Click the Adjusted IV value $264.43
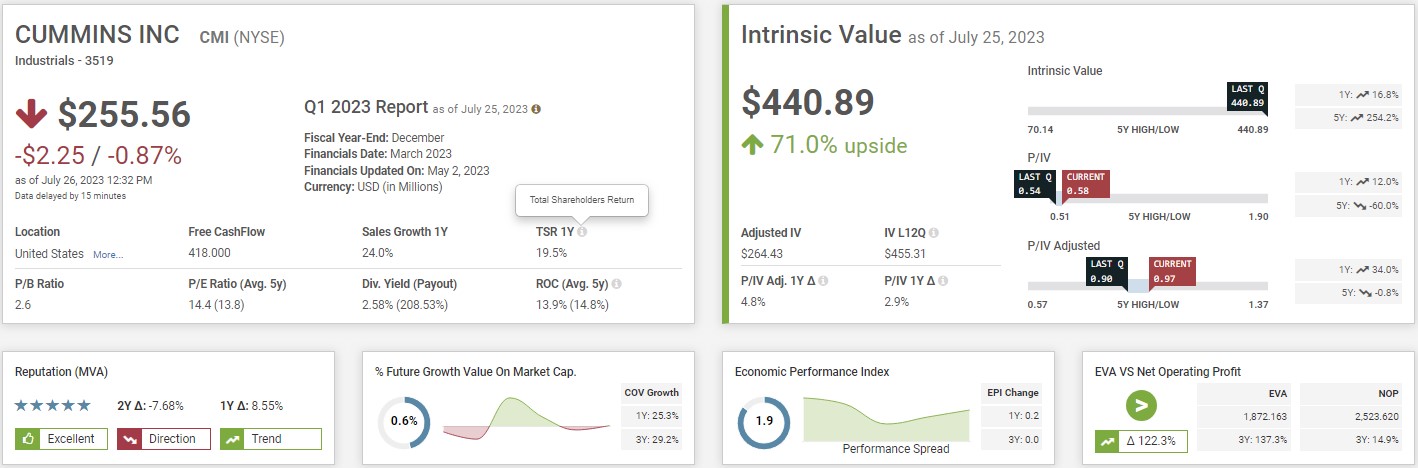This screenshot has height=468, width=1418. point(762,254)
